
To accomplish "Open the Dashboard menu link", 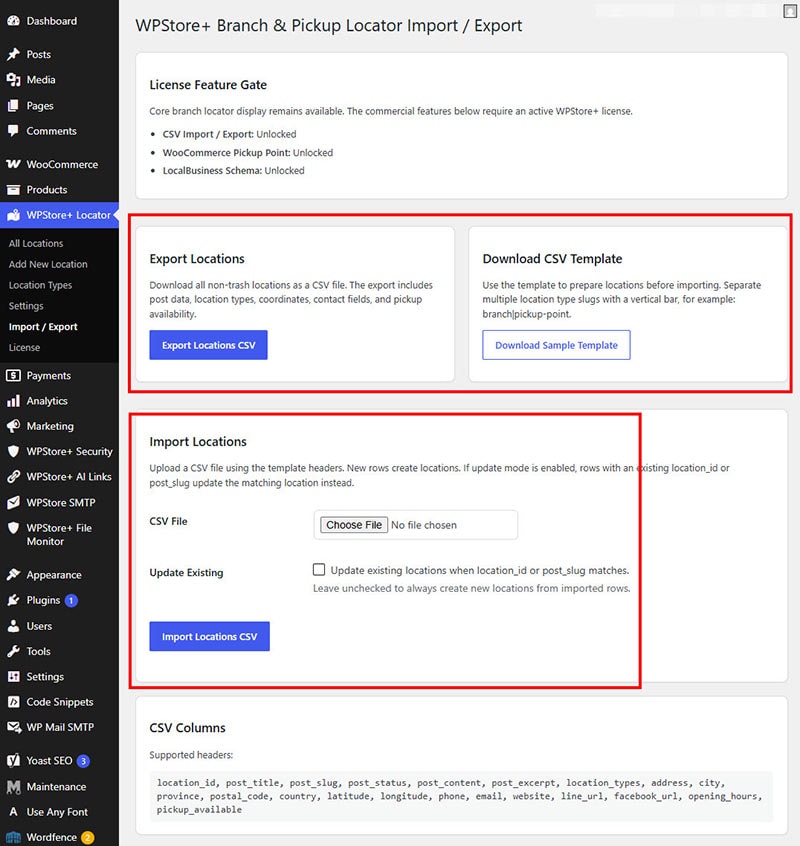I will tap(52, 21).
